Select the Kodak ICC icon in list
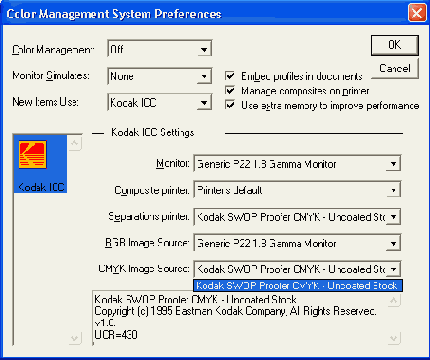 pyautogui.click(x=40, y=164)
